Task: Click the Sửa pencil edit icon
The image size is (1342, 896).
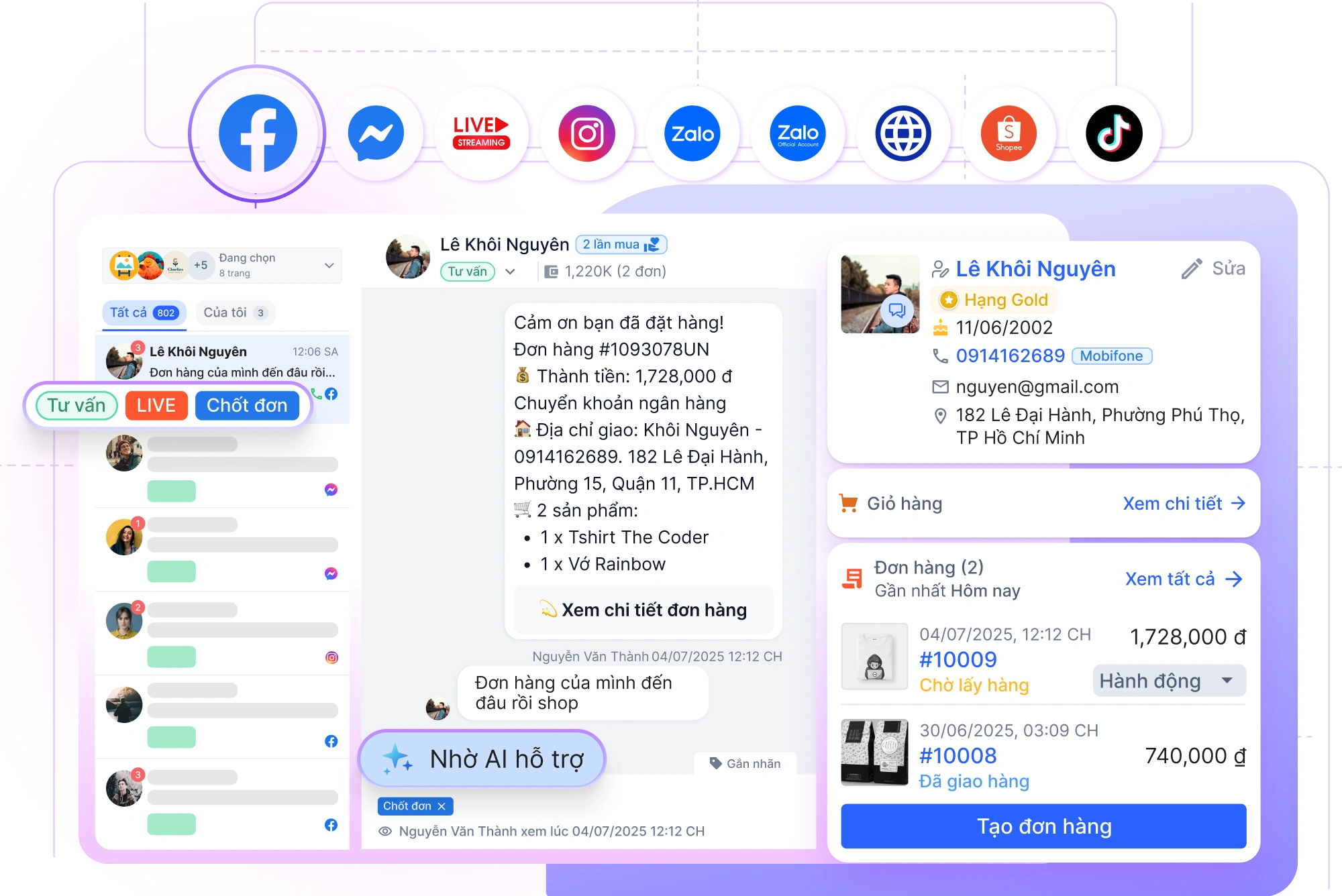Action: (x=1192, y=269)
